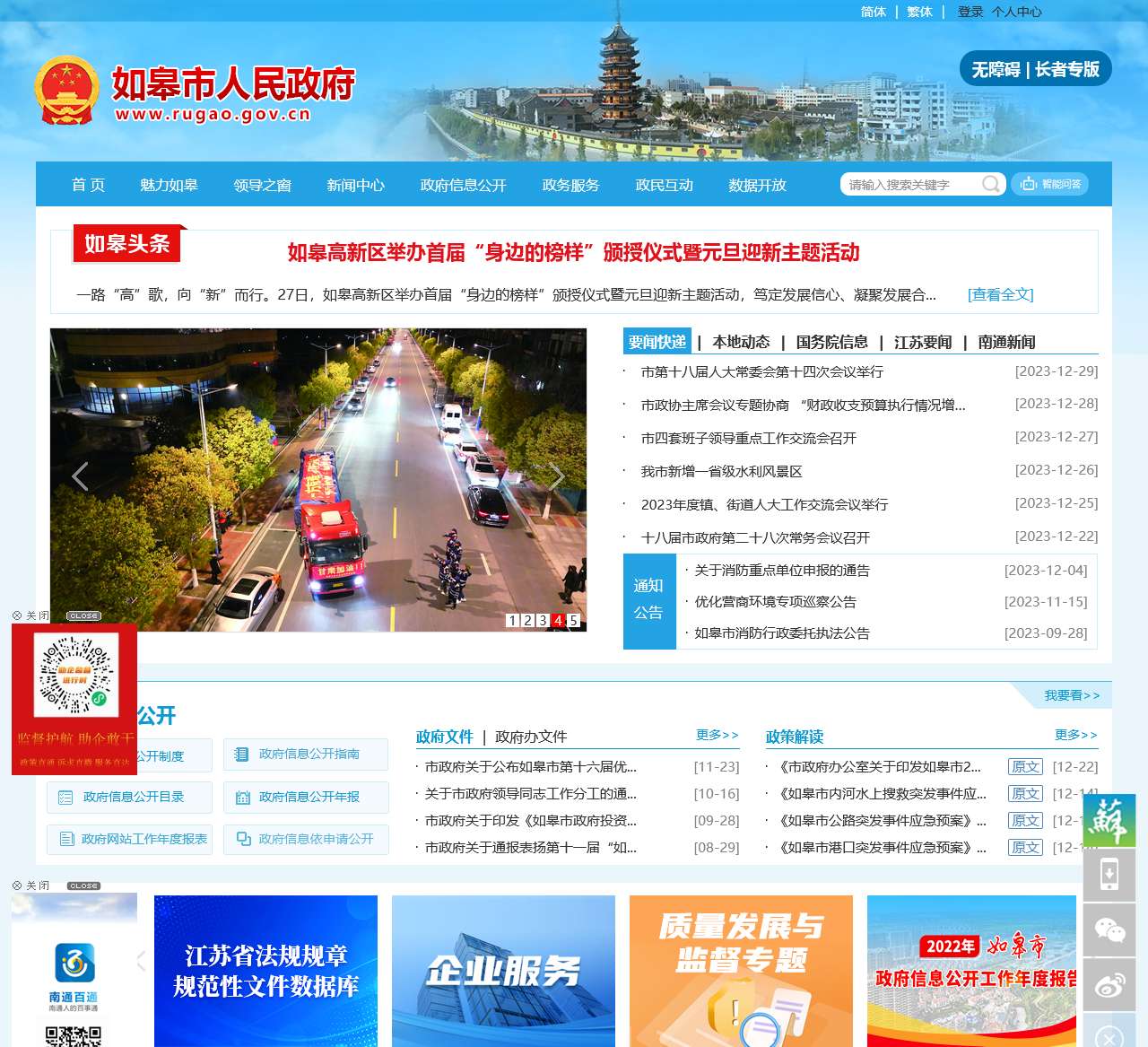The height and width of the screenshot is (1047, 1148).
Task: Open the 智能问答 smart Q&A assistant
Action: pyautogui.click(x=1051, y=184)
